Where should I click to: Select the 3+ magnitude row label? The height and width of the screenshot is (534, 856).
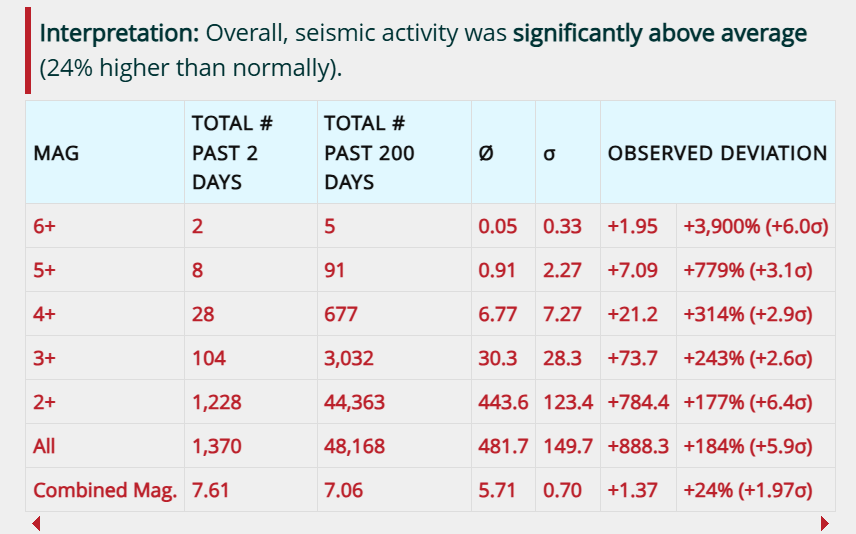45,358
